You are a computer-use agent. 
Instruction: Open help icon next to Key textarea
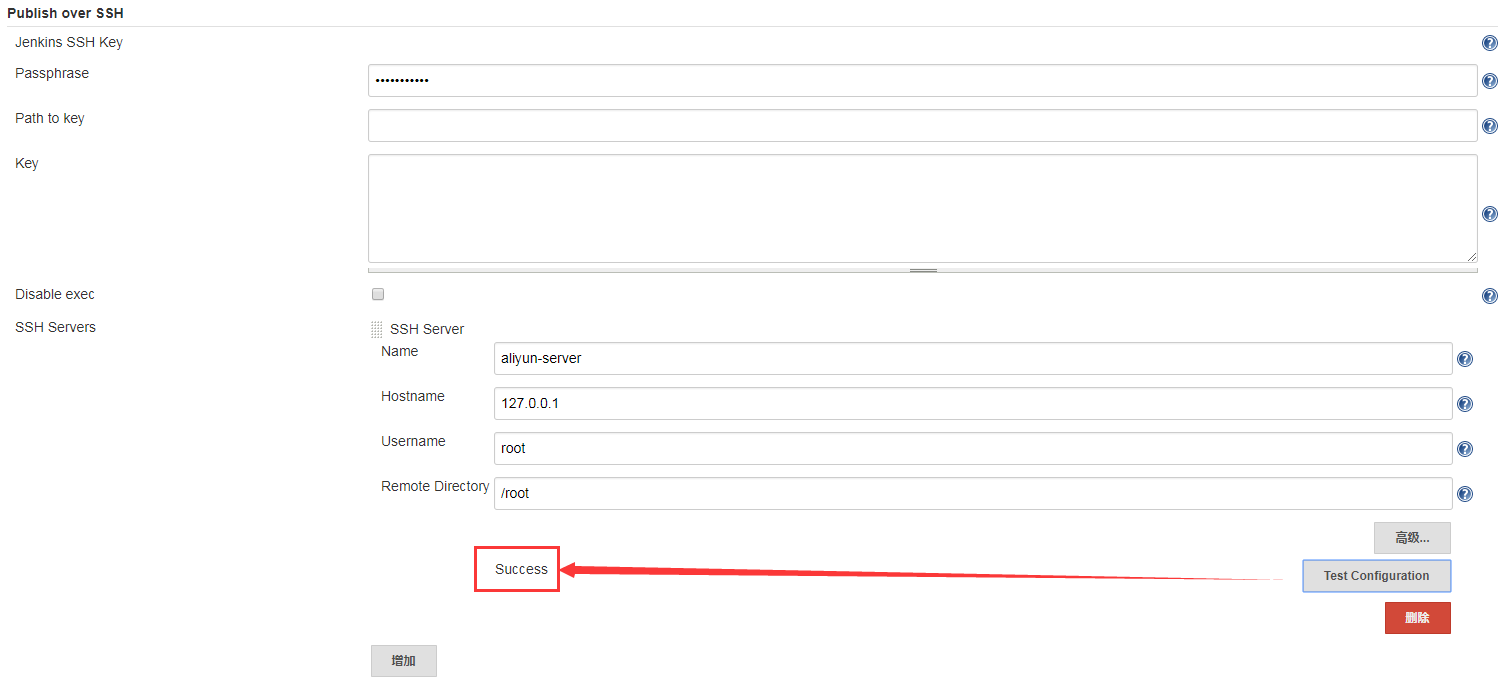click(x=1489, y=214)
